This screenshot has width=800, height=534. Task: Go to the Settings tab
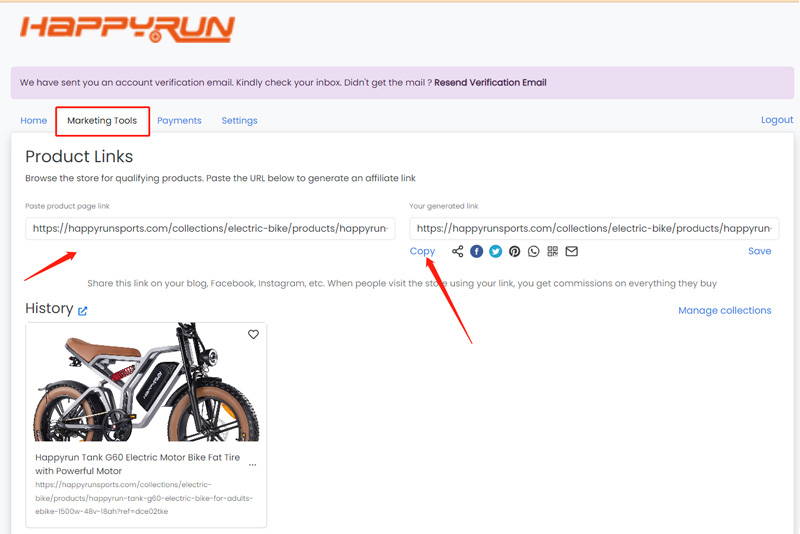(x=239, y=121)
